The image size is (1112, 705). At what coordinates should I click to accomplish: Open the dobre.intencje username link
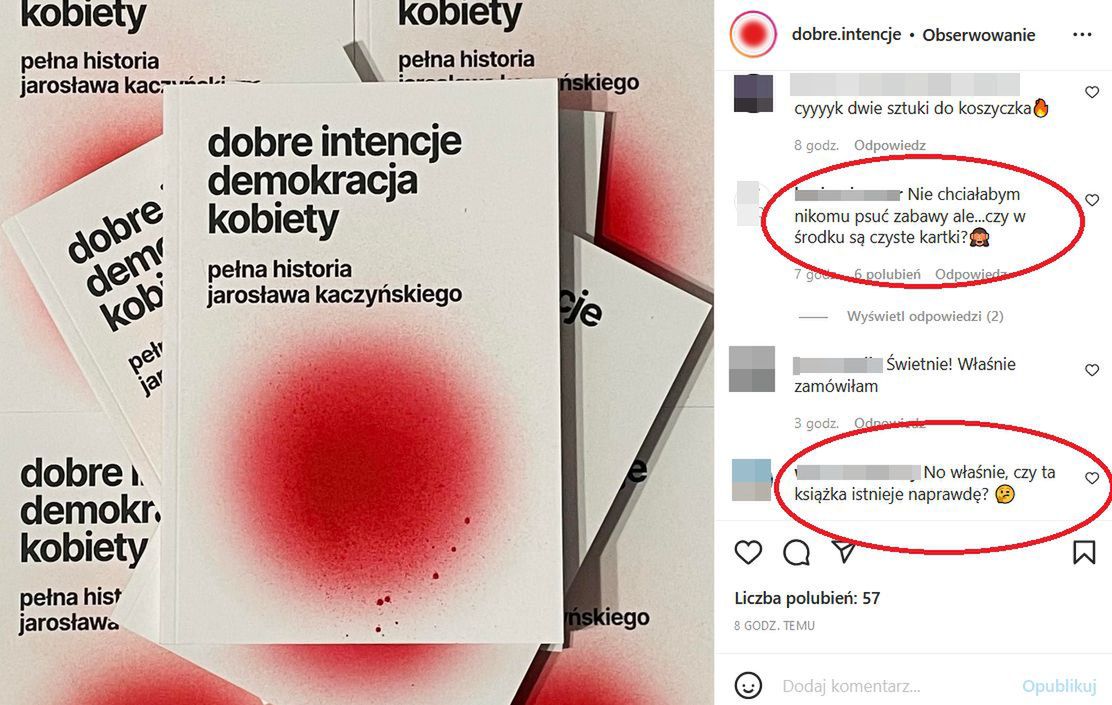(846, 34)
